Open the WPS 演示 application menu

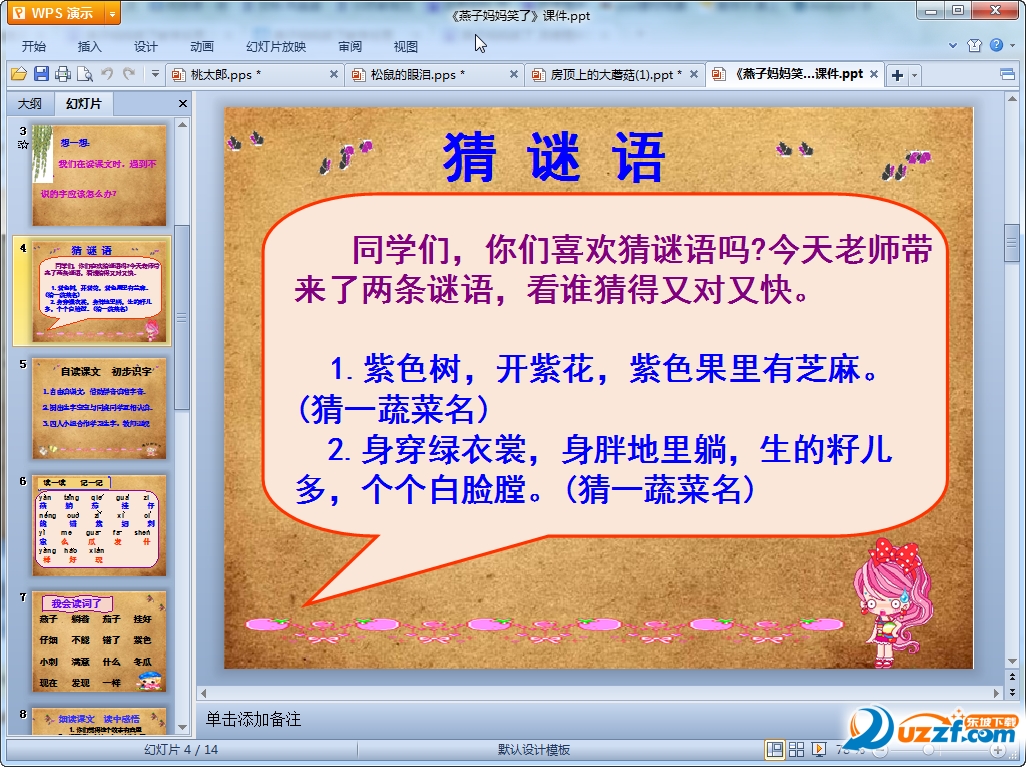tap(57, 12)
